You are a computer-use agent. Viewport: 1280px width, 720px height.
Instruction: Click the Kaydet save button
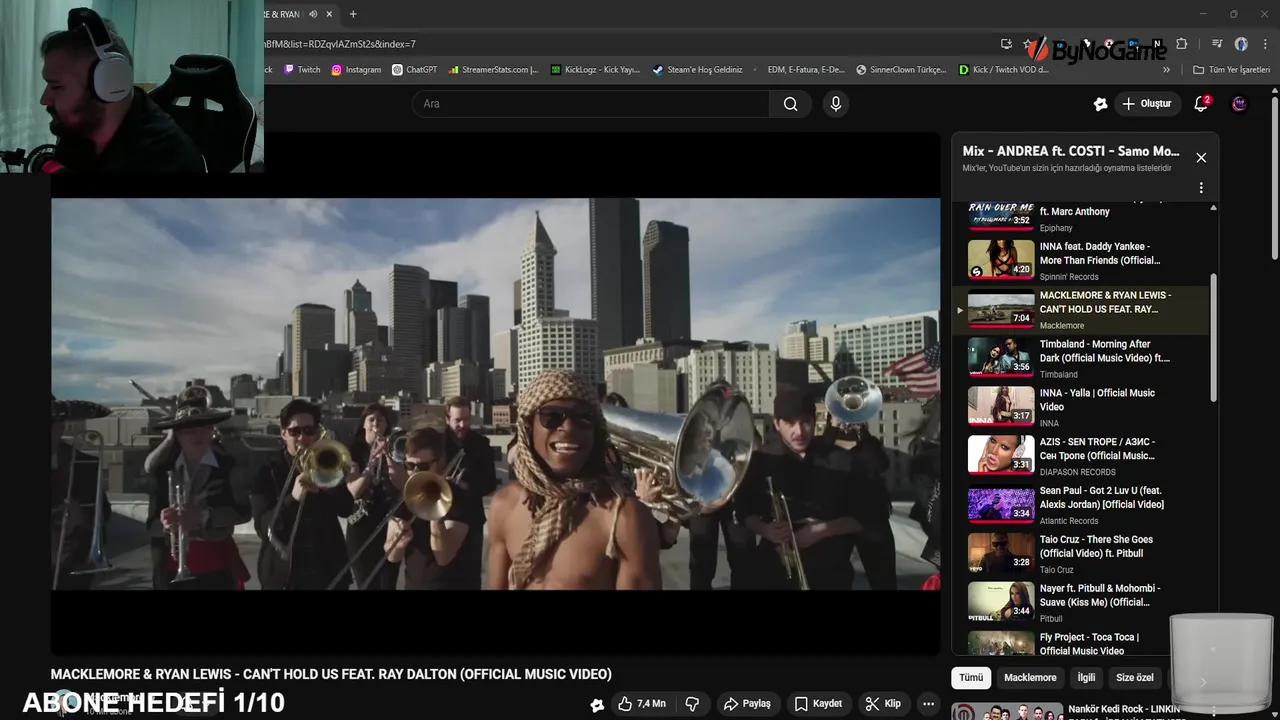tap(818, 704)
